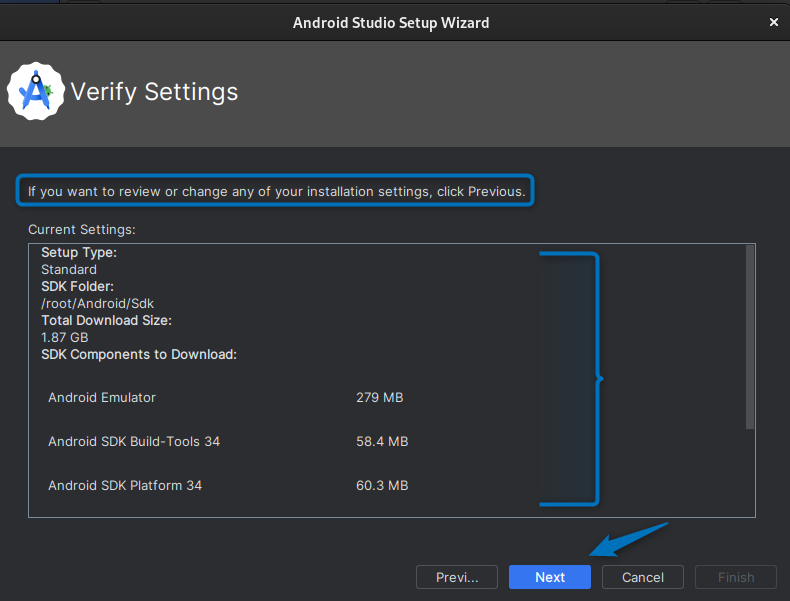This screenshot has height=601, width=790.
Task: Click the SDK Folder: label
Action: tap(78, 286)
